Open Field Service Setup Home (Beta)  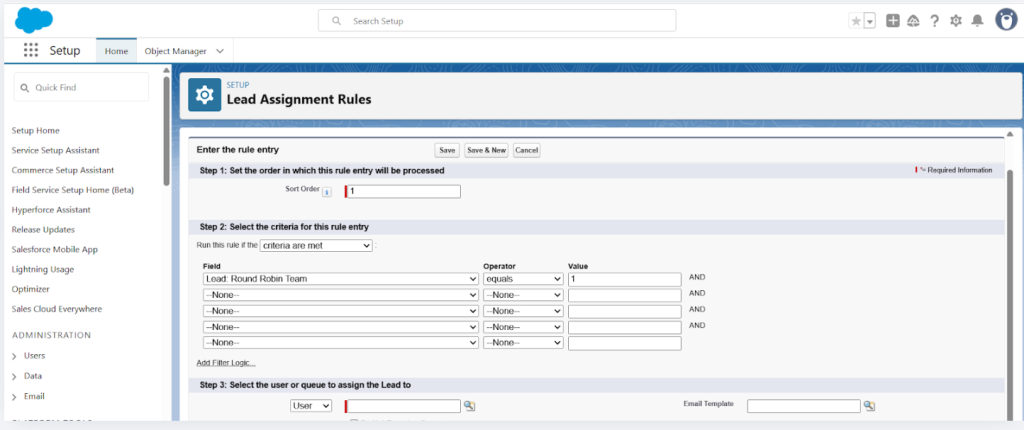point(72,190)
